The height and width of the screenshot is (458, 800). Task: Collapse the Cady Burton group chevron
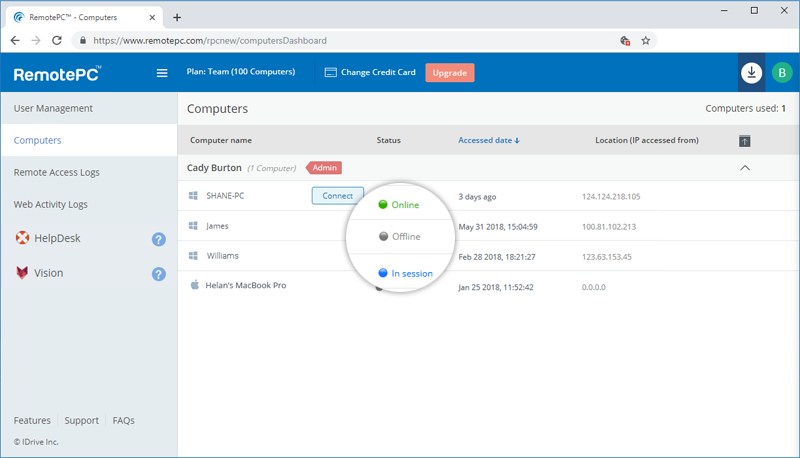745,168
